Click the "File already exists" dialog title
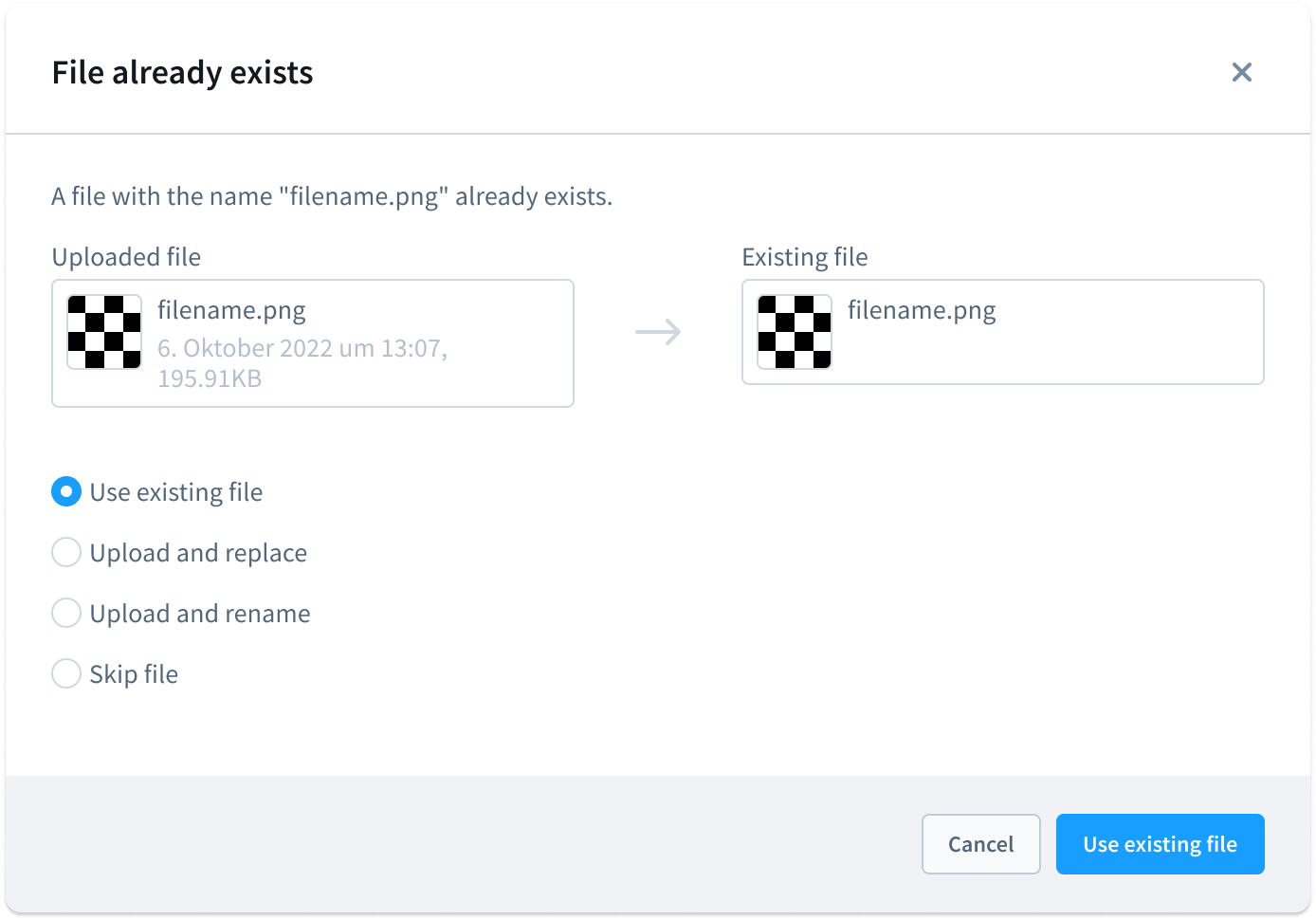This screenshot has width=1316, height=920. 182,73
